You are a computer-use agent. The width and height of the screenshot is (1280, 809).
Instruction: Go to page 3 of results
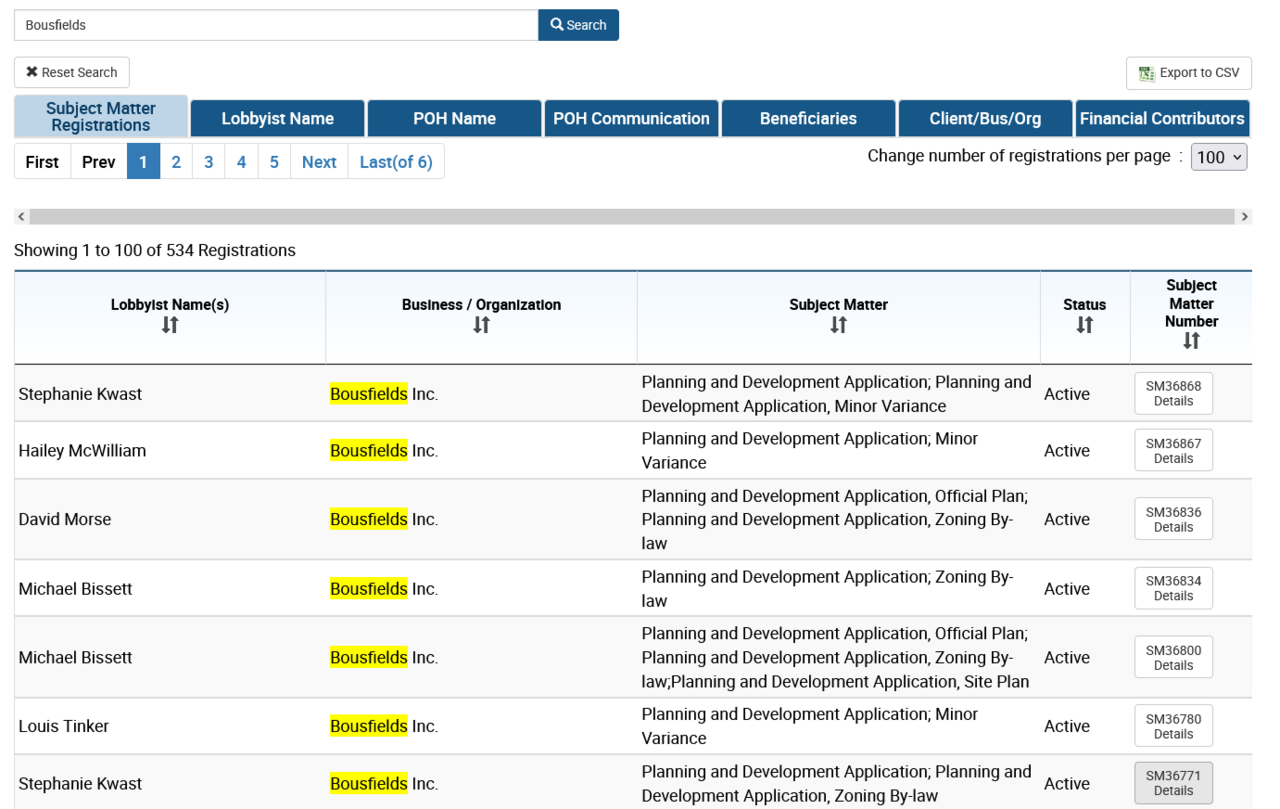tap(208, 162)
